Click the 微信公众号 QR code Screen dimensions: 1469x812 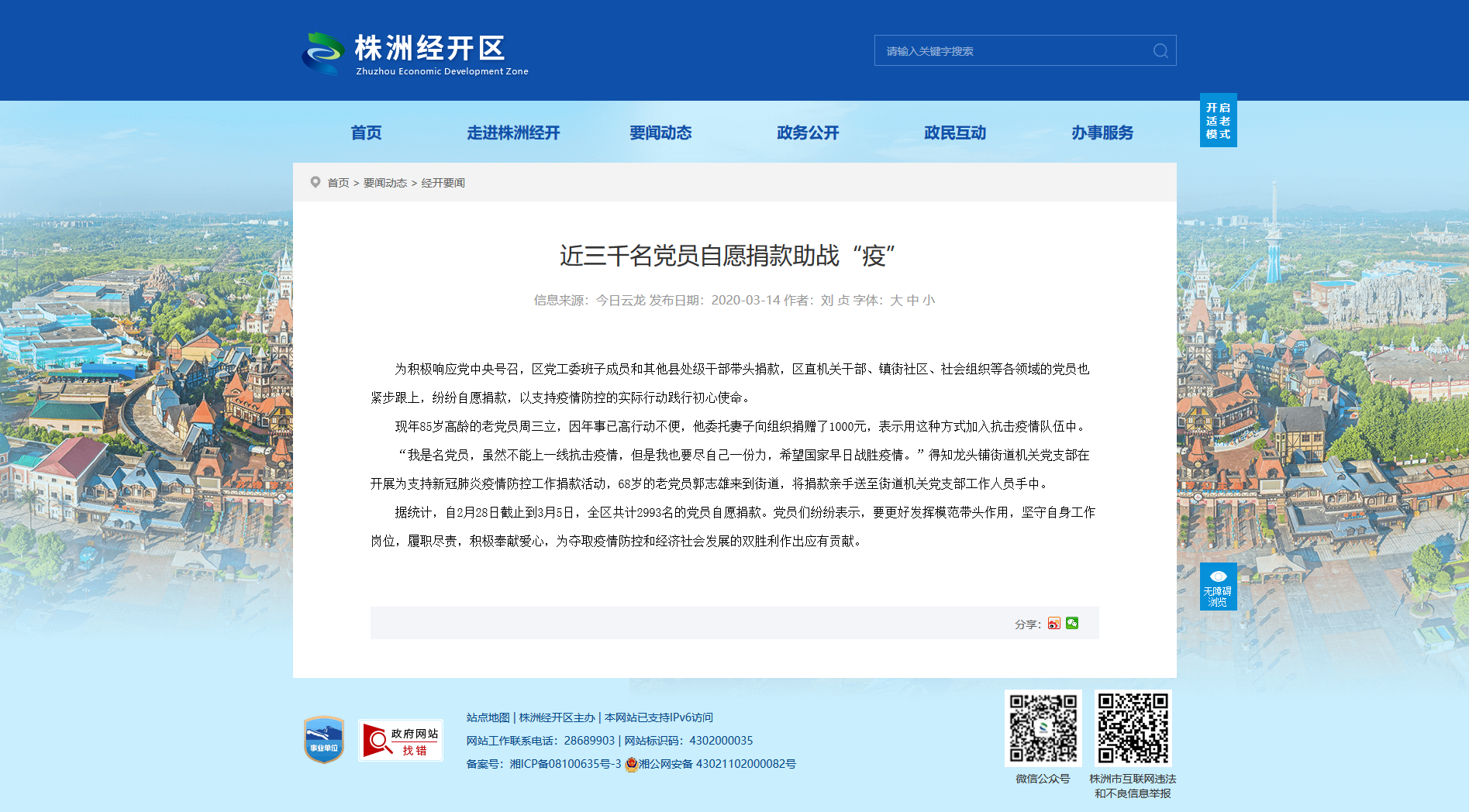coord(1043,728)
